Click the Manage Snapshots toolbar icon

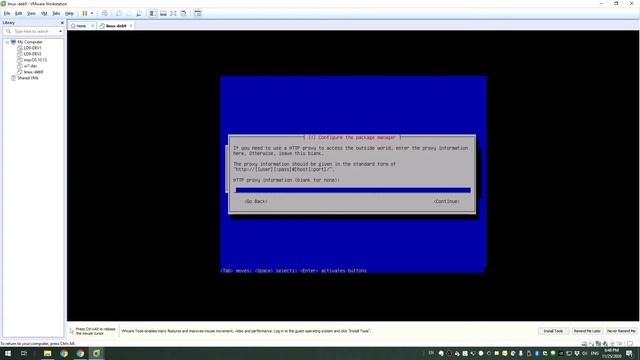[x=139, y=13]
